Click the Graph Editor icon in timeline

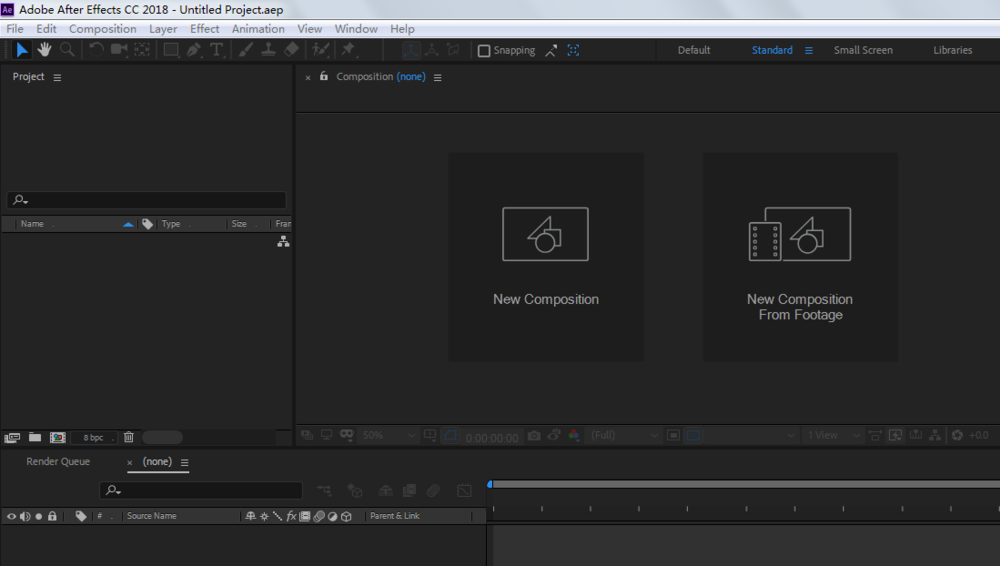point(464,491)
